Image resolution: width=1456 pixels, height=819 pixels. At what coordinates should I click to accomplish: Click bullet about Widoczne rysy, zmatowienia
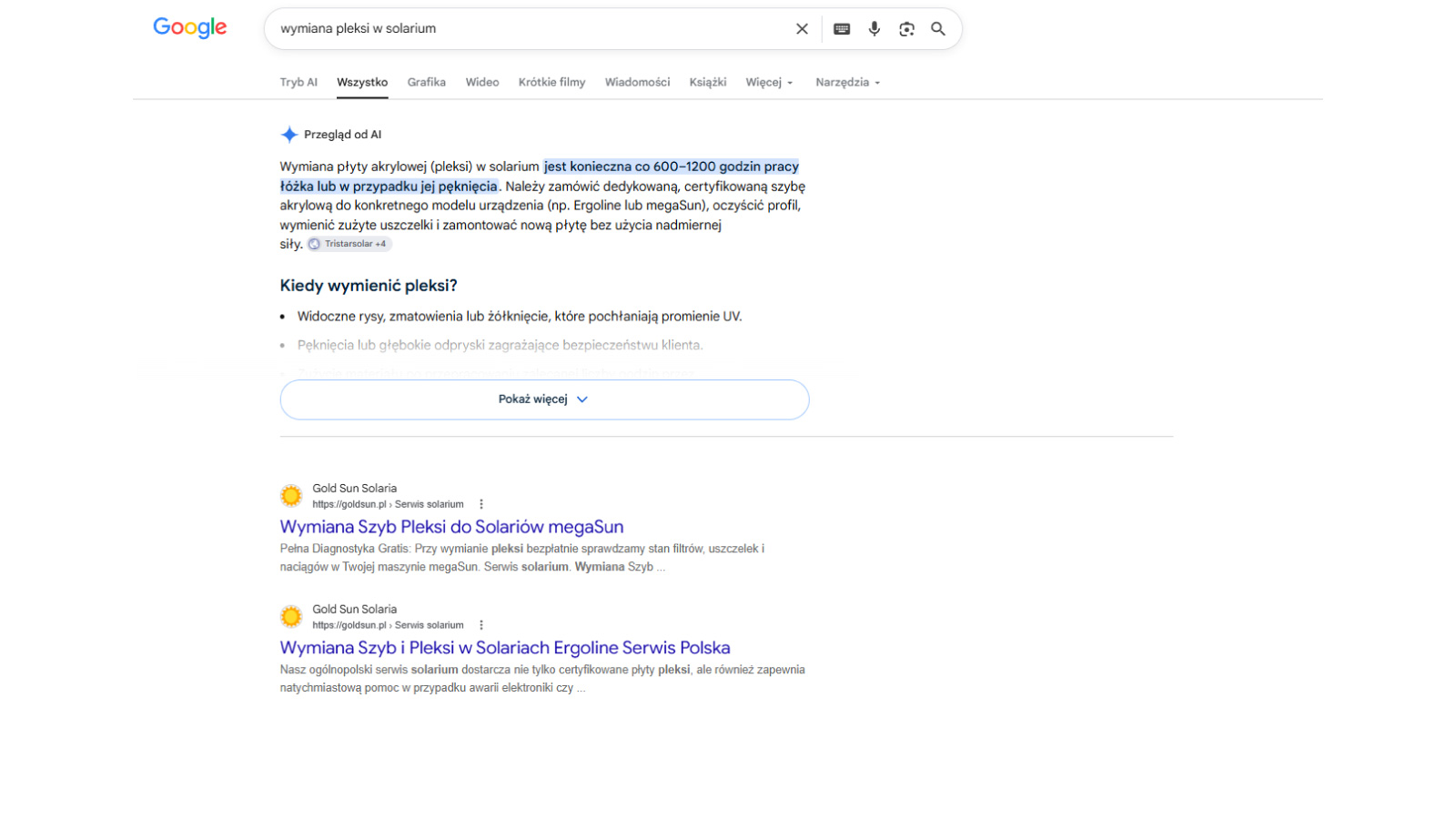click(520, 317)
